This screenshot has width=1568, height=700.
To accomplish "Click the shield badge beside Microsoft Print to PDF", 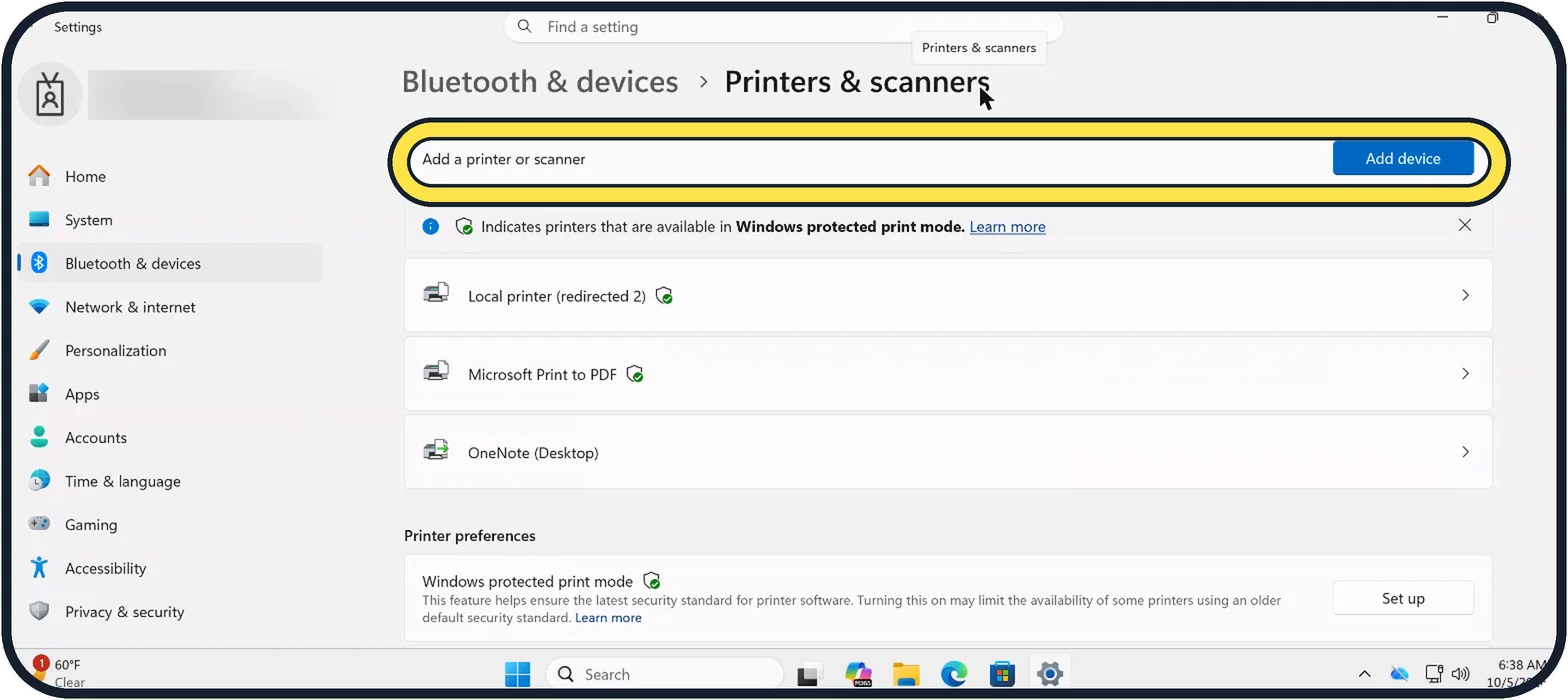I will coord(635,374).
